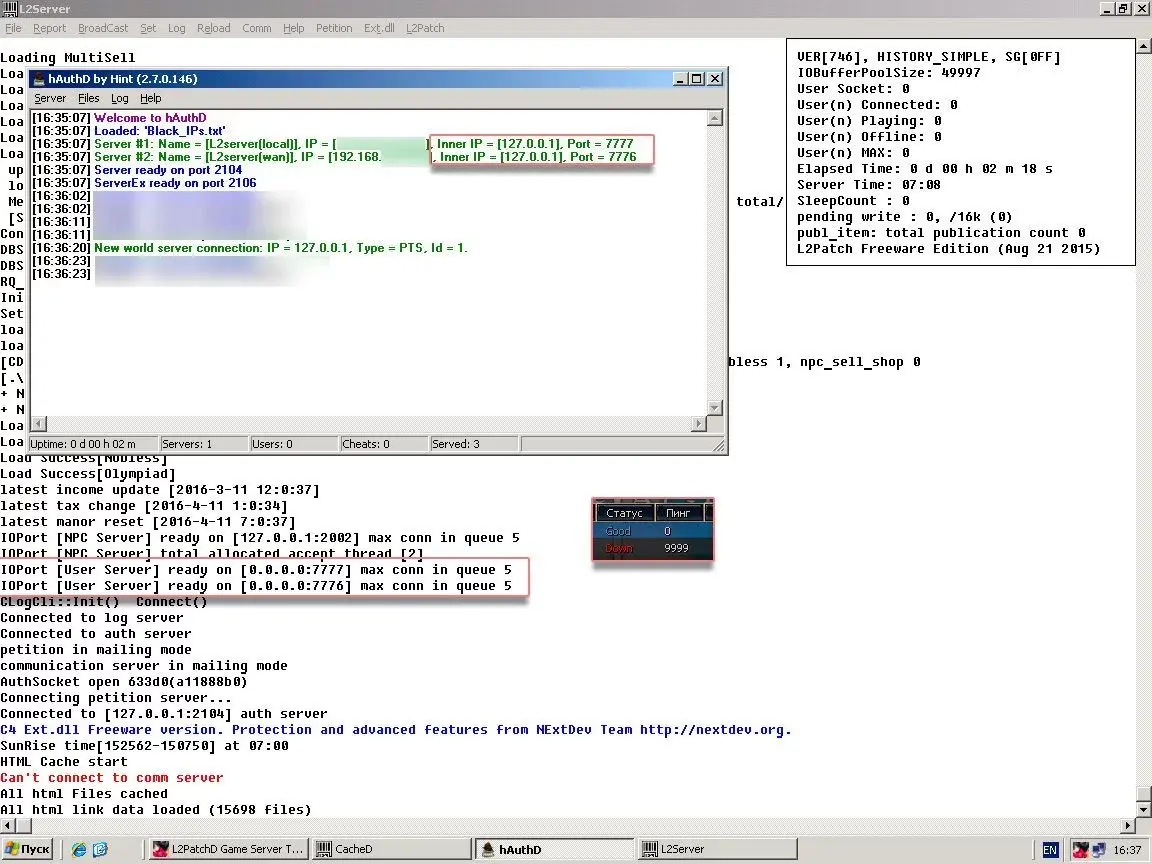This screenshot has height=864, width=1152.
Task: Click hAuthD horizontal scroll left arrow
Action: click(38, 423)
